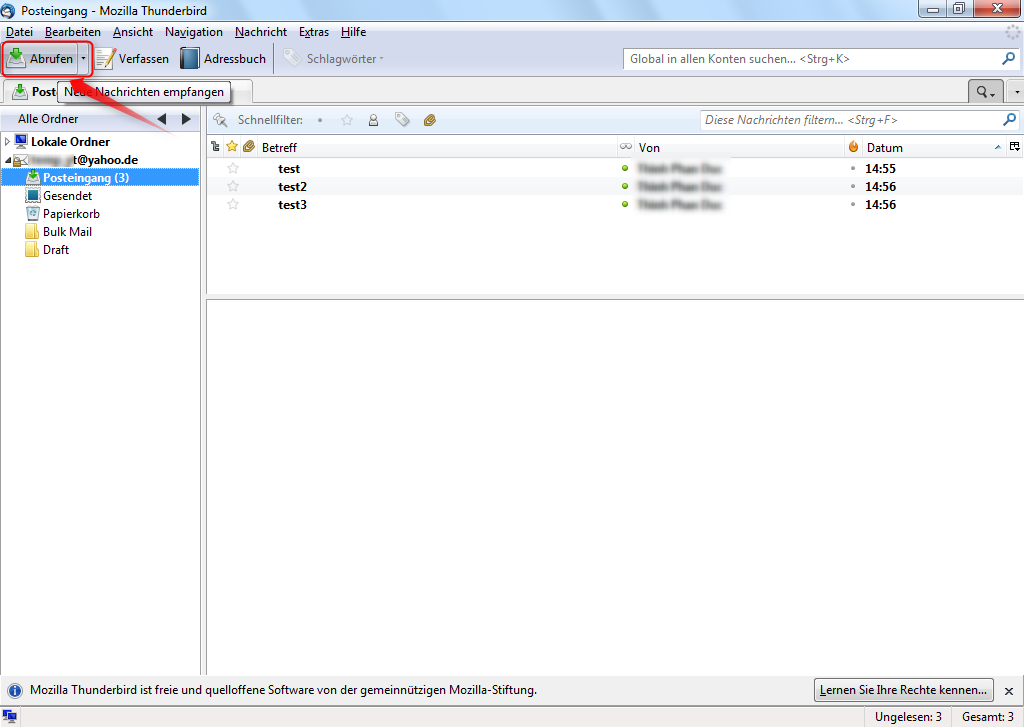Star the test message

click(x=233, y=169)
